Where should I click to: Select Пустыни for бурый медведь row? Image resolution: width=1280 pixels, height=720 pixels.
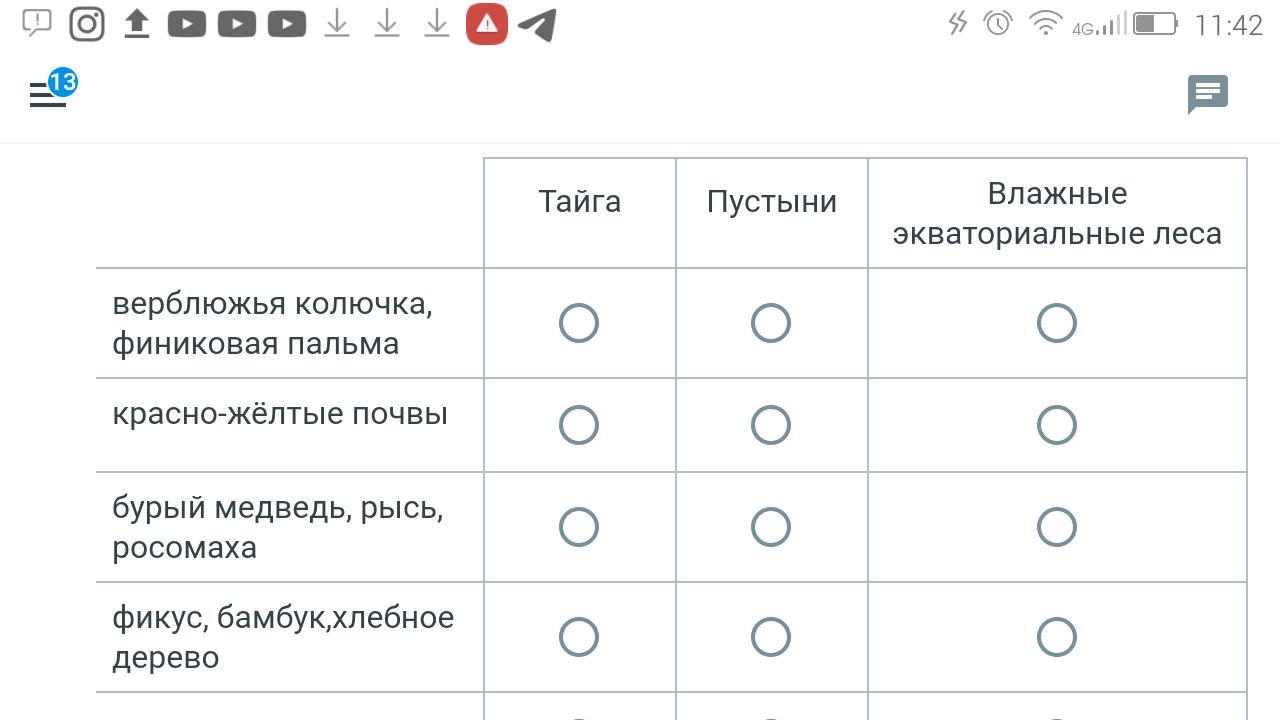[771, 527]
